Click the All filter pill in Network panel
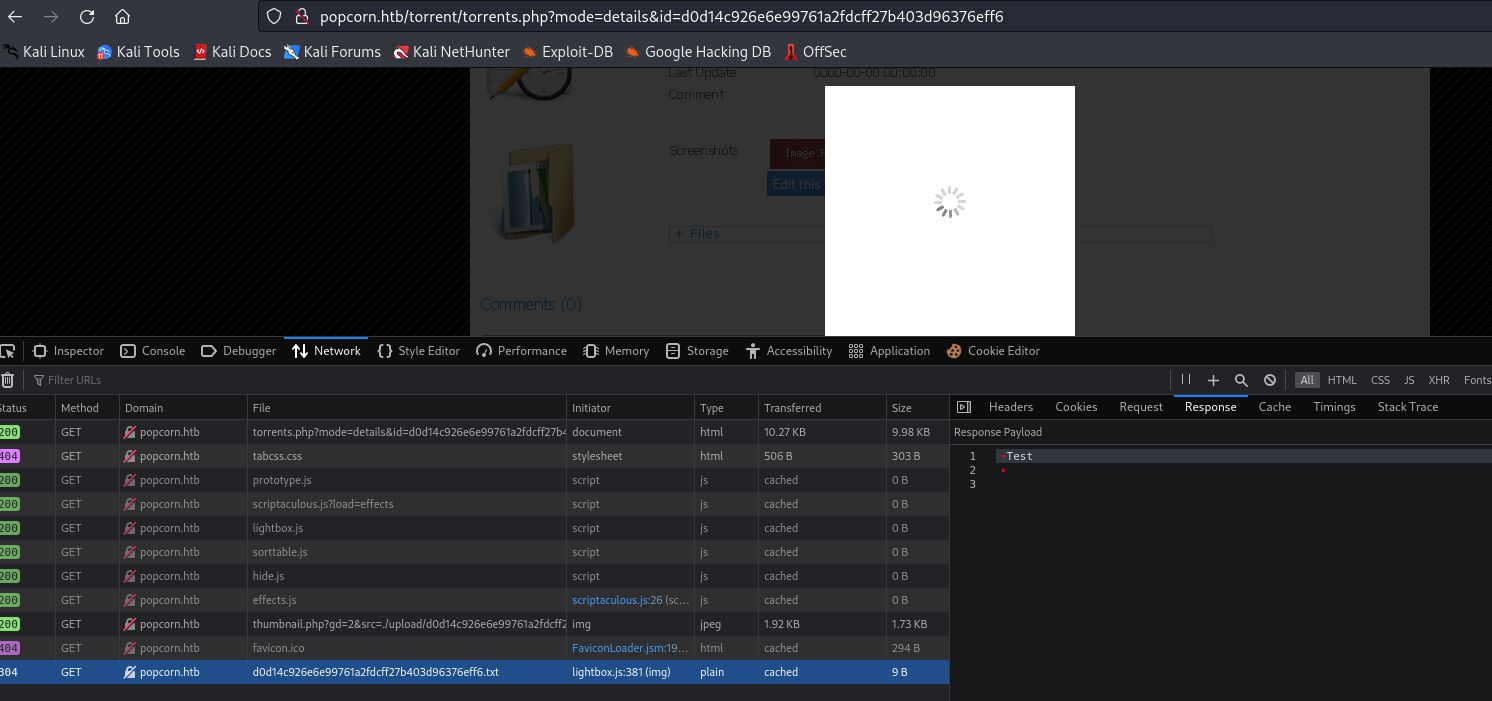 (x=1307, y=380)
